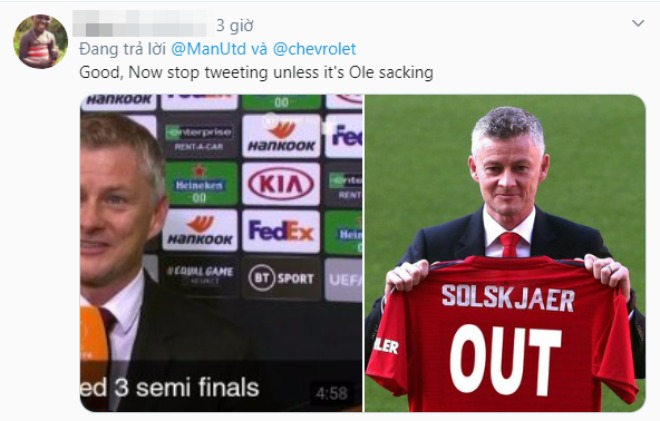Open the @chevrolet mention link
Screen dimensions: 660x421
pyautogui.click(x=314, y=49)
